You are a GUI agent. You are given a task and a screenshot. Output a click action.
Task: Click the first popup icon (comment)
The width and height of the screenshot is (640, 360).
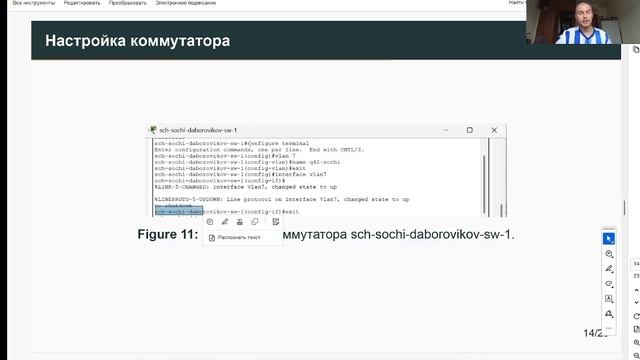coord(210,222)
